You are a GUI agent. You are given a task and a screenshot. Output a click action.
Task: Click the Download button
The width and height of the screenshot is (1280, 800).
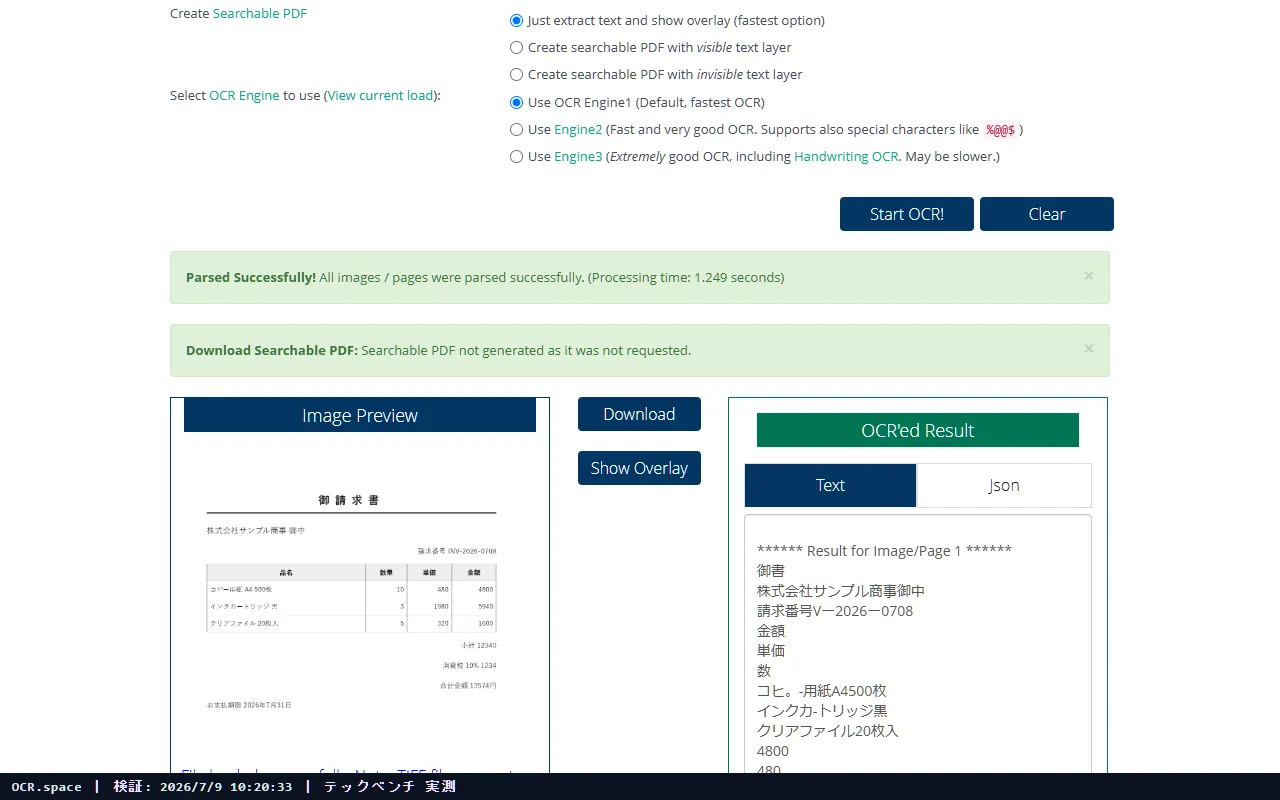point(639,414)
